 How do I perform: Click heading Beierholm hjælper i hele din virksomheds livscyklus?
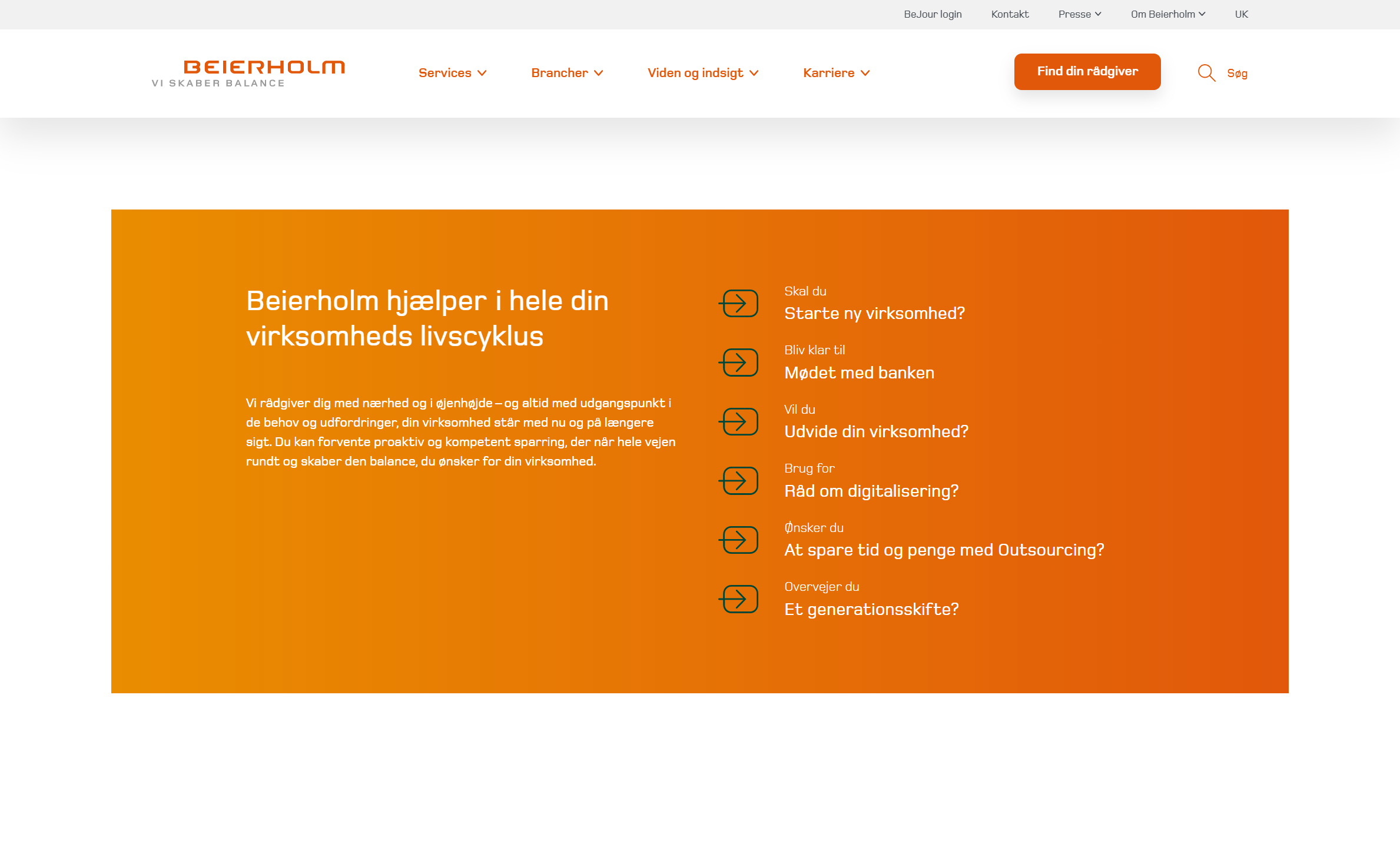point(427,318)
